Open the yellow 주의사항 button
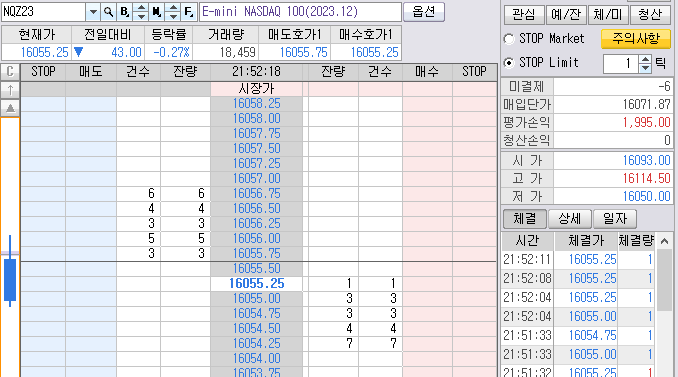 [636, 39]
